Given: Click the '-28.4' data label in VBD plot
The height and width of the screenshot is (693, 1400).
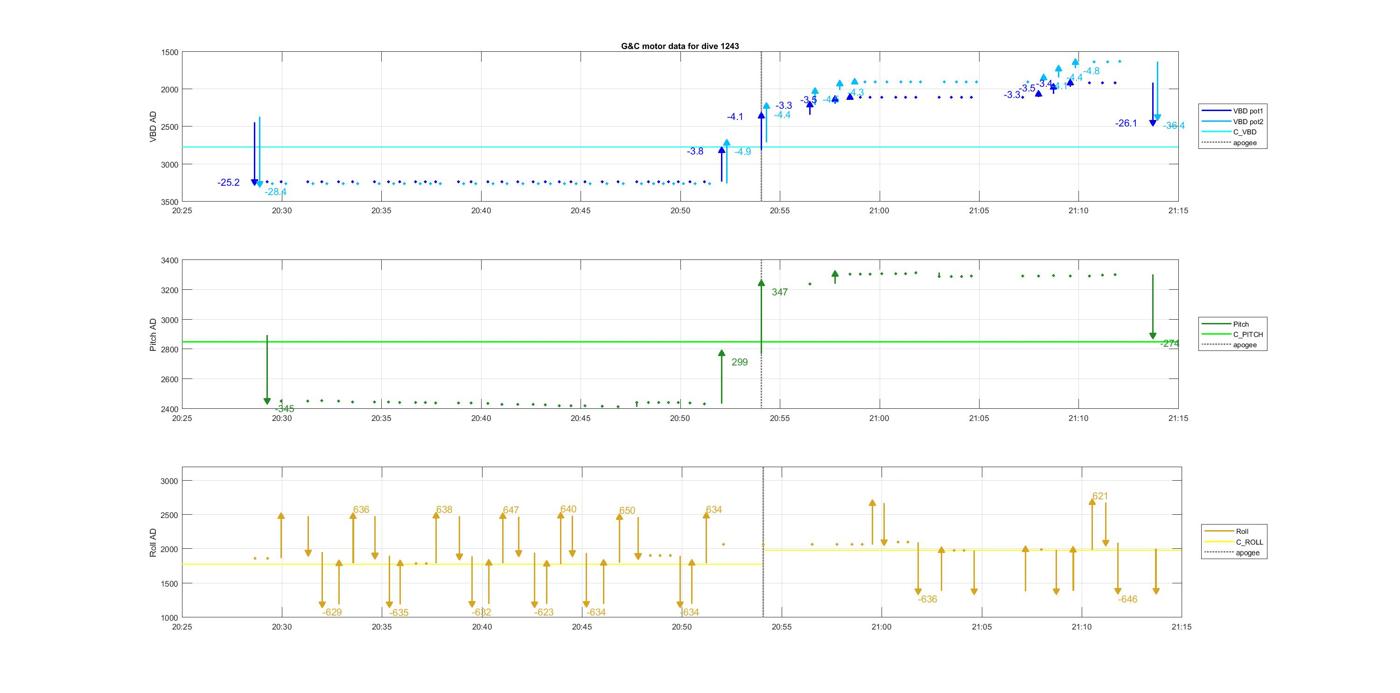Looking at the screenshot, I should pyautogui.click(x=276, y=192).
